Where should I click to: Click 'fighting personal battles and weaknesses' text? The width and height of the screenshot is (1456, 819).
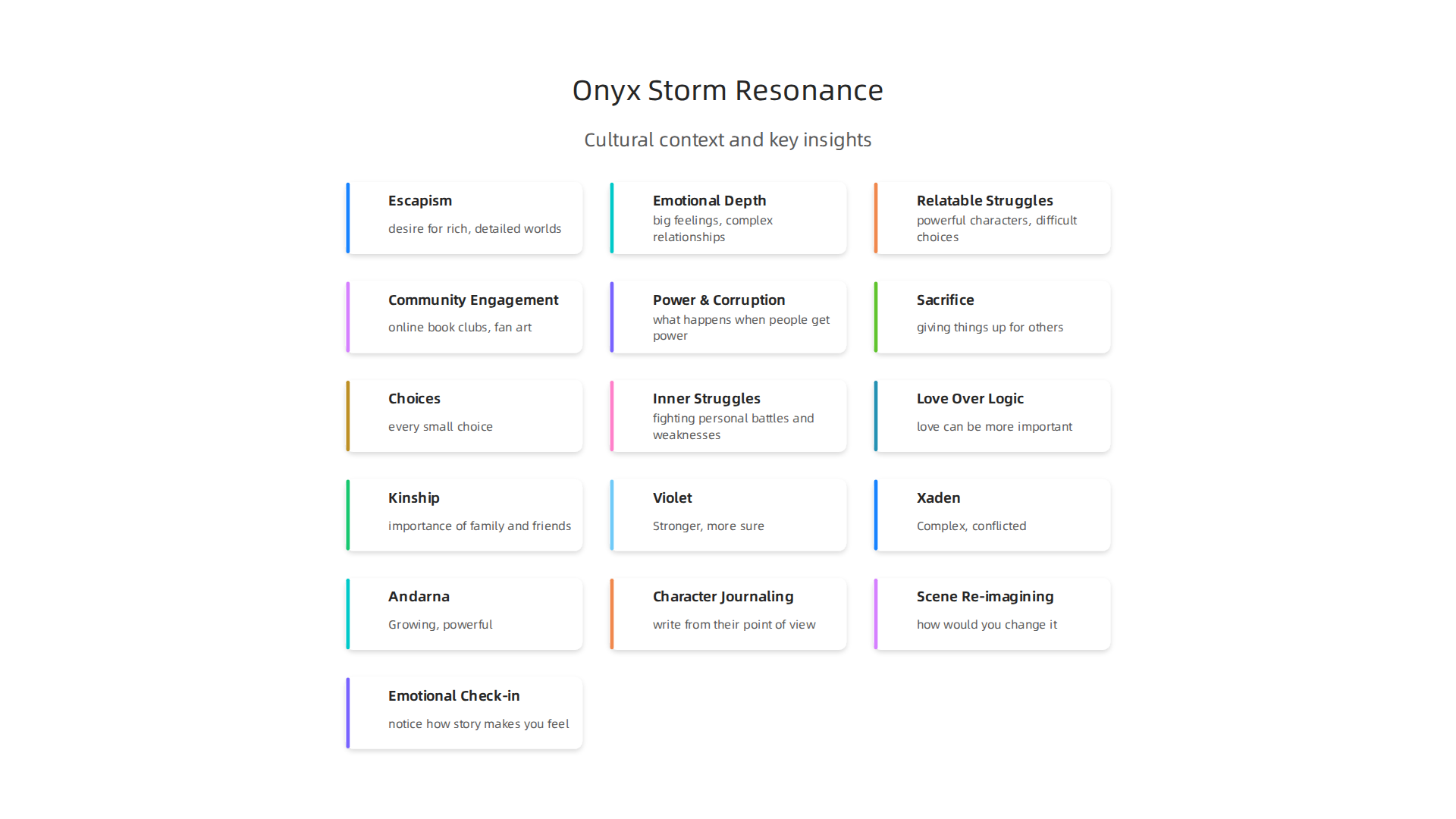tap(733, 426)
